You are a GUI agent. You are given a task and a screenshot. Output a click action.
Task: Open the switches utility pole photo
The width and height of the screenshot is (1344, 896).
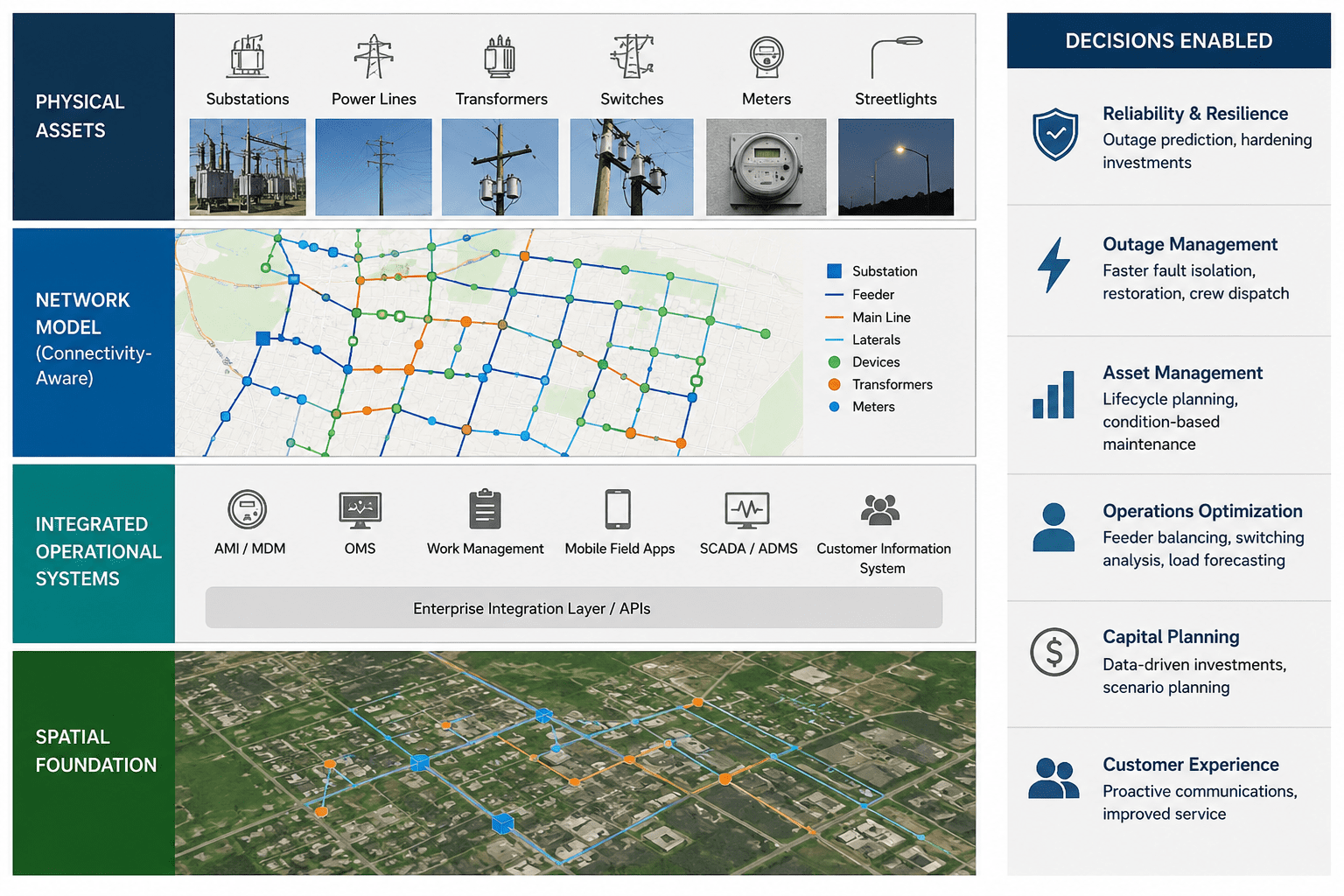[632, 167]
